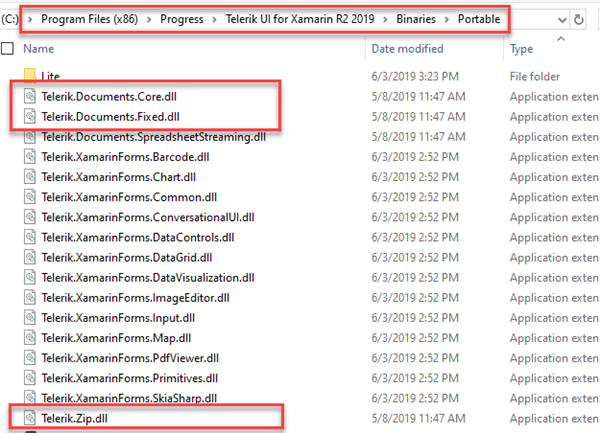Open the address bar history dropdown
Viewport: 600px width, 433px height.
click(x=562, y=20)
